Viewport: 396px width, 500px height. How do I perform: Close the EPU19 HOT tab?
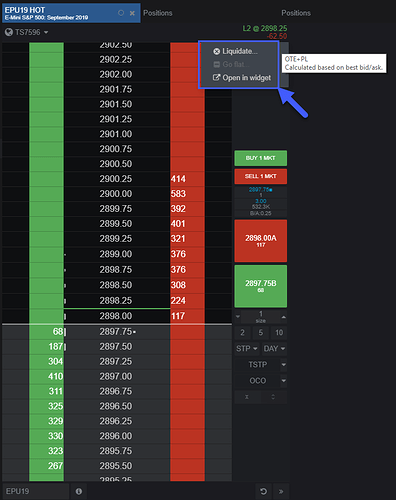[x=132, y=13]
